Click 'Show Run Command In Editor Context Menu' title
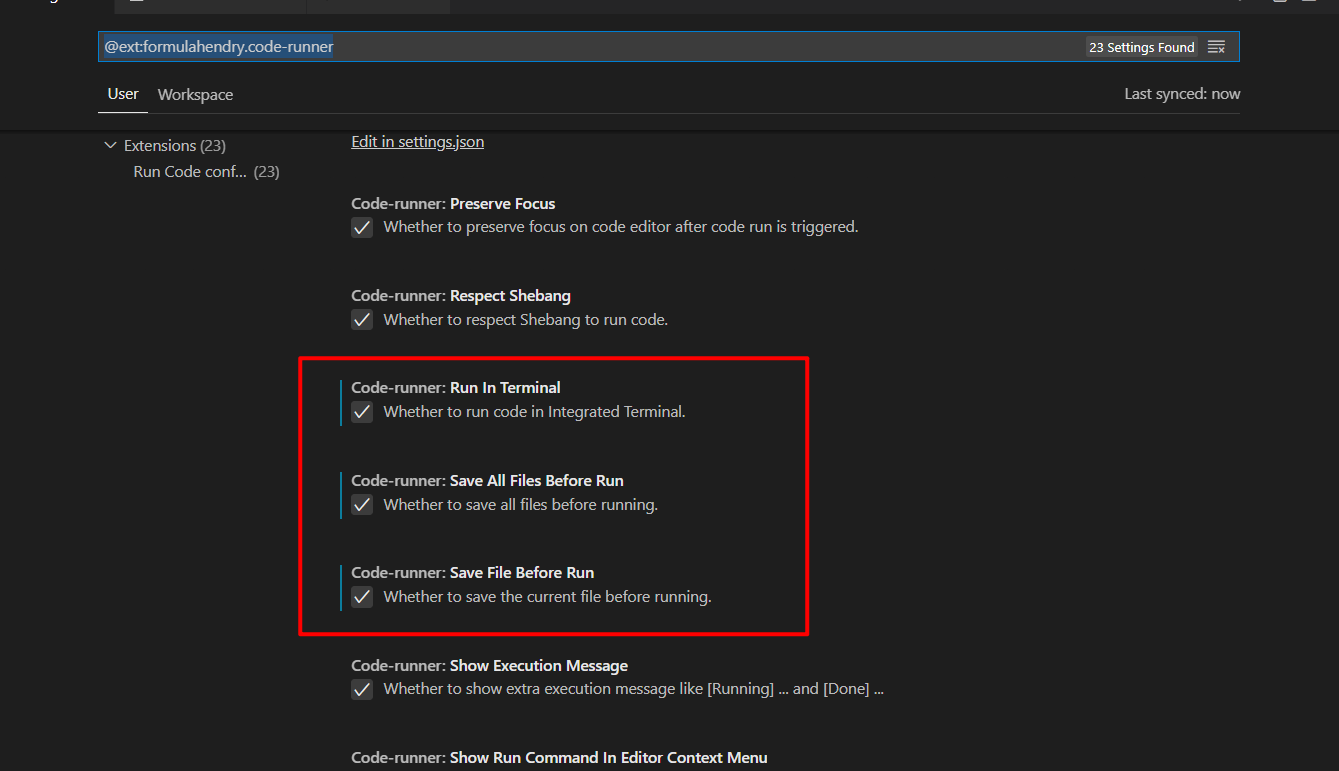Image resolution: width=1339 pixels, height=771 pixels. click(x=609, y=758)
